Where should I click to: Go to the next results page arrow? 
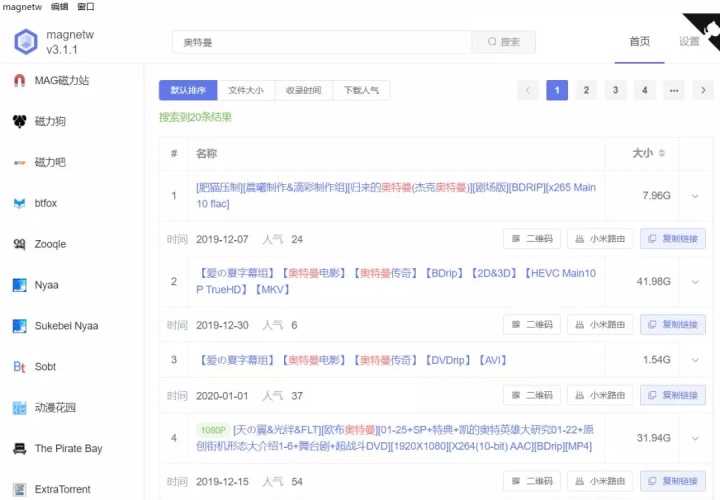pos(703,90)
